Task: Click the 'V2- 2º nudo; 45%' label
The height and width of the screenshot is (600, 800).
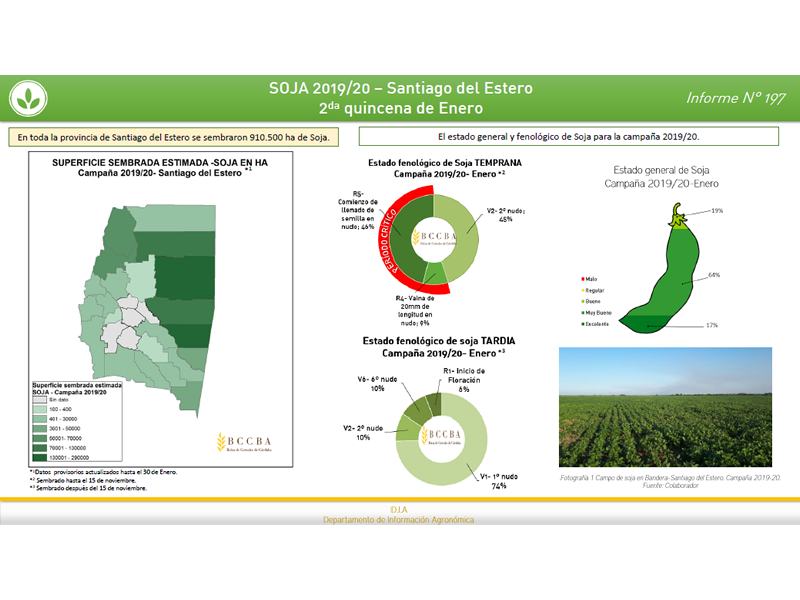Action: point(506,215)
